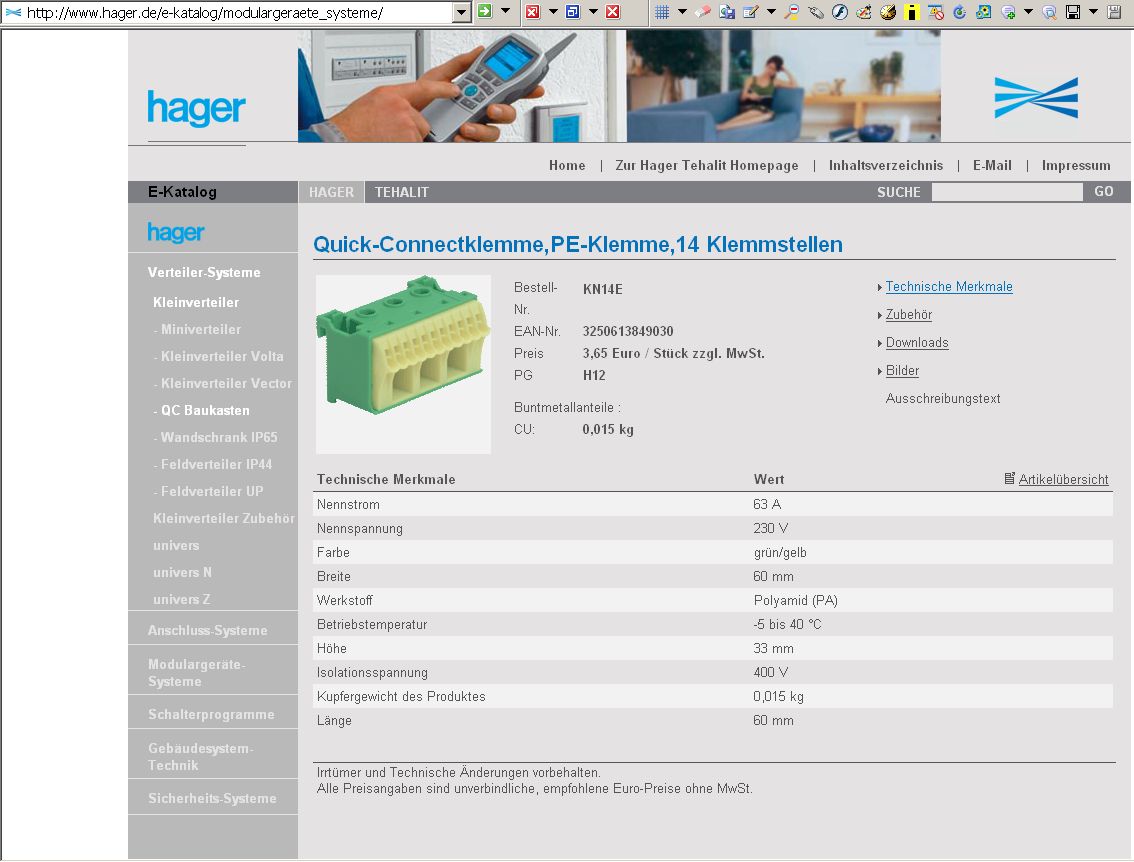
Task: Click the Isolationsspannung value 400 V
Action: tap(771, 673)
